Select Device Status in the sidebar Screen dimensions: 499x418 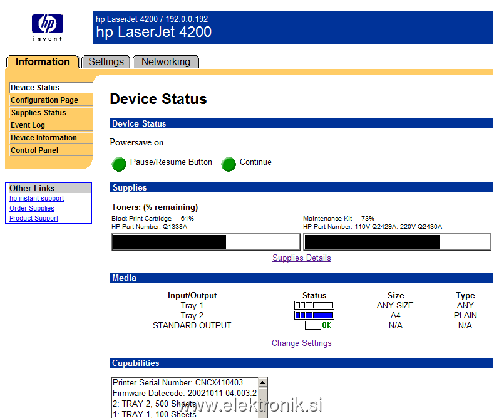click(x=51, y=88)
